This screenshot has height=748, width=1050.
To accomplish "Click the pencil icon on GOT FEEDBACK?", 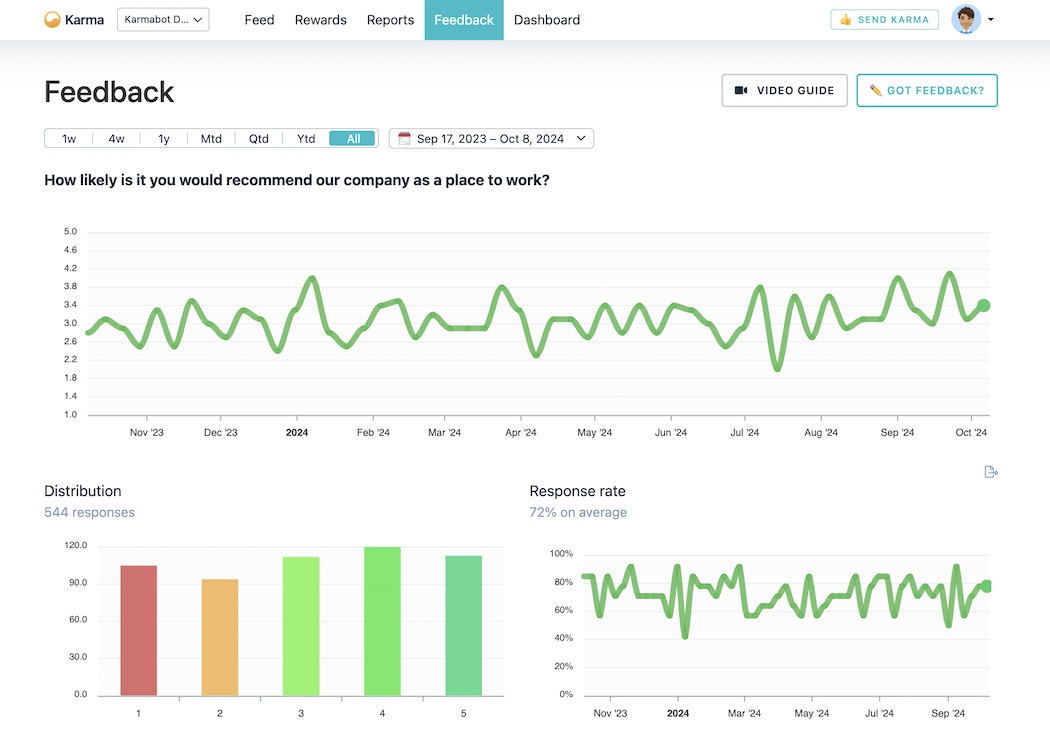I will tap(874, 90).
